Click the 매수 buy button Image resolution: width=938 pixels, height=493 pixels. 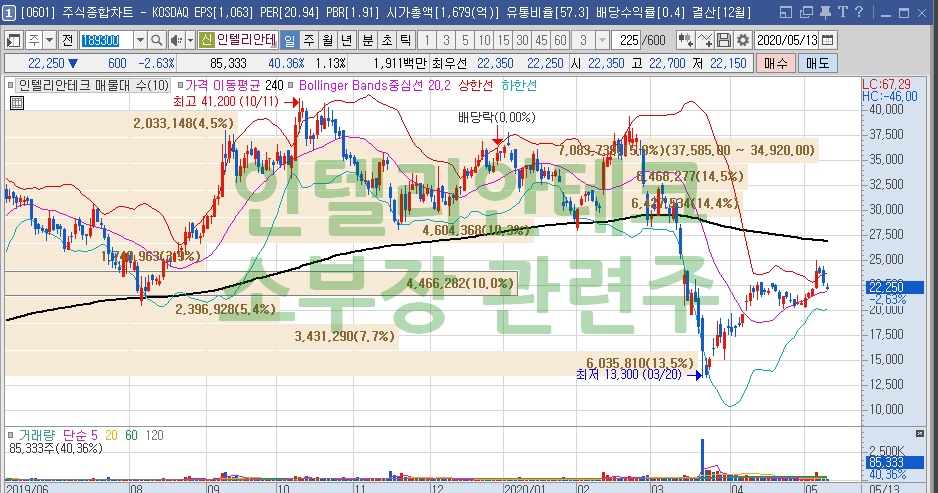[x=776, y=63]
